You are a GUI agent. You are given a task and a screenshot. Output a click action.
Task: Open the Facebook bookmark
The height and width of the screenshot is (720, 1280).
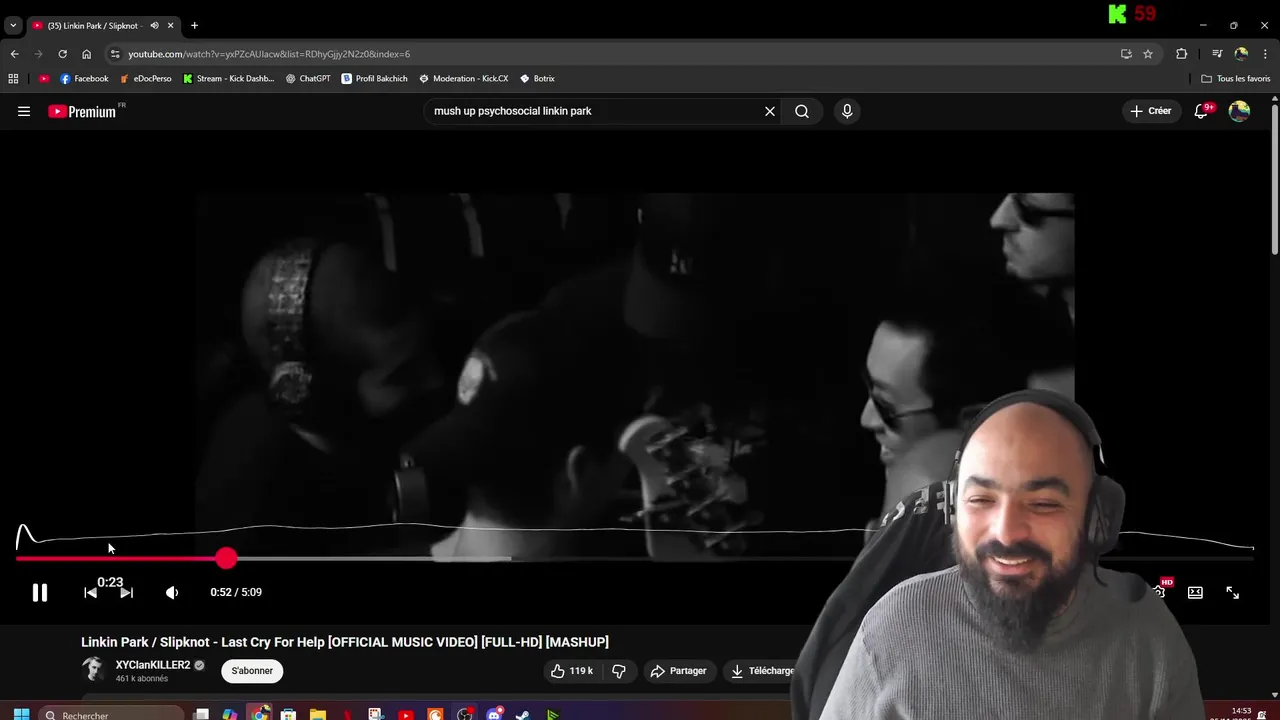[x=84, y=78]
